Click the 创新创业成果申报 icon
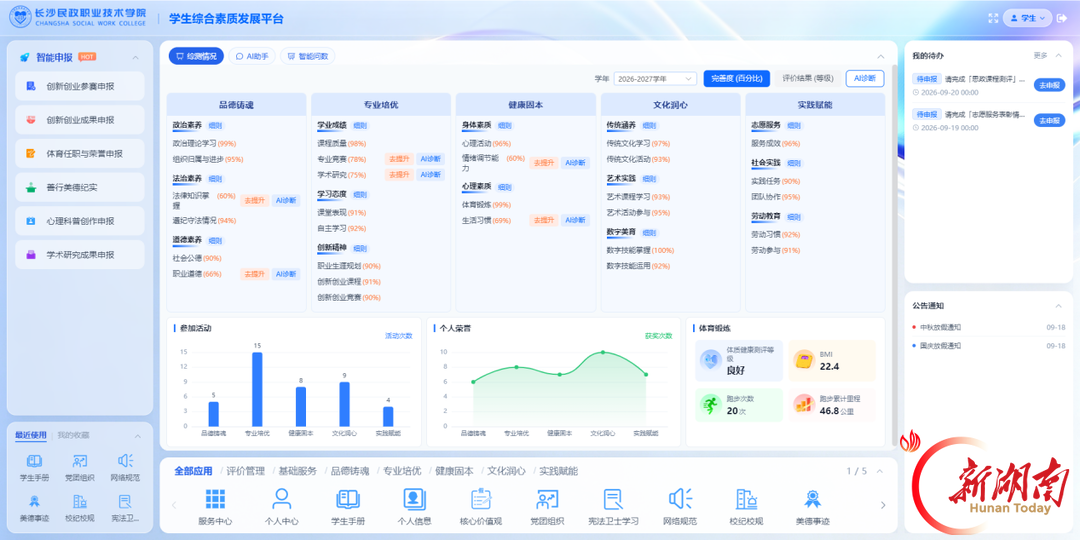The image size is (1080, 540). 30,120
